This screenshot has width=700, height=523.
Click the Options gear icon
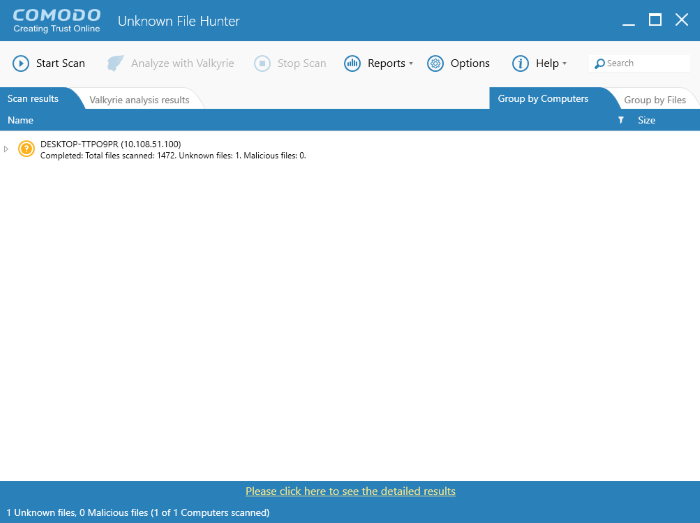coord(435,63)
